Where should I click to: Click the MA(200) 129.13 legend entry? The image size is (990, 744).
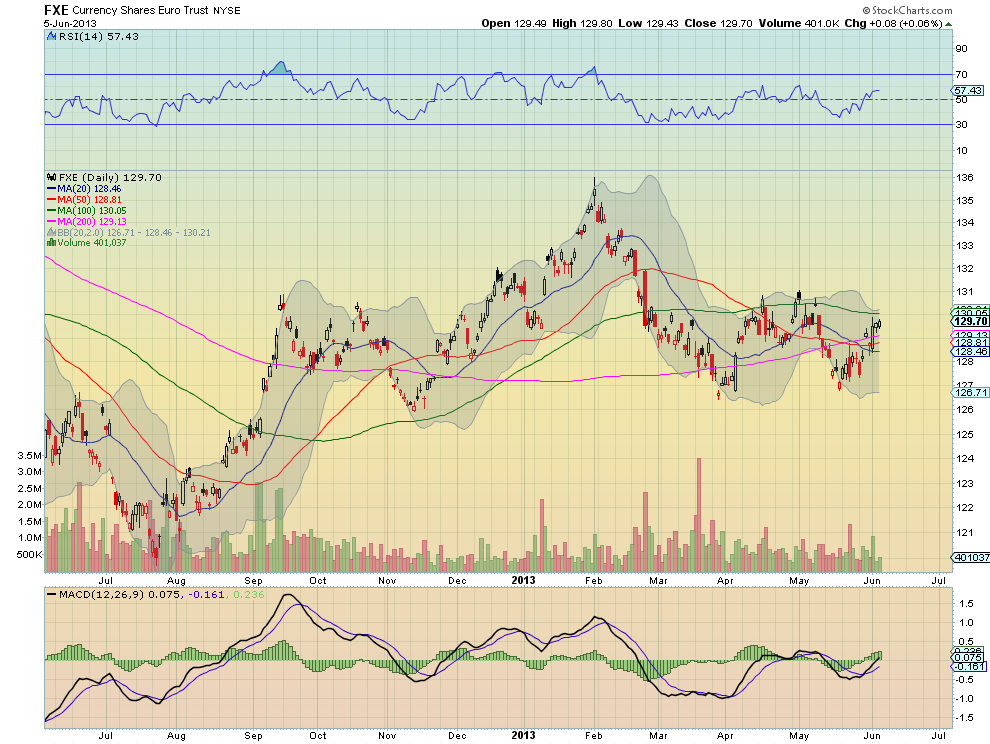[x=92, y=222]
